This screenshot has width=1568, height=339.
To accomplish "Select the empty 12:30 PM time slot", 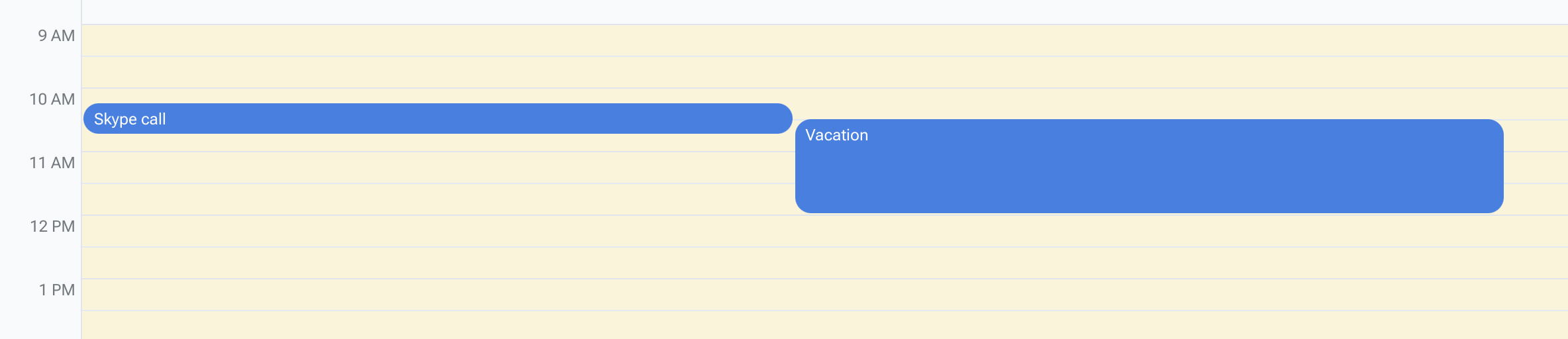I will pos(824,263).
